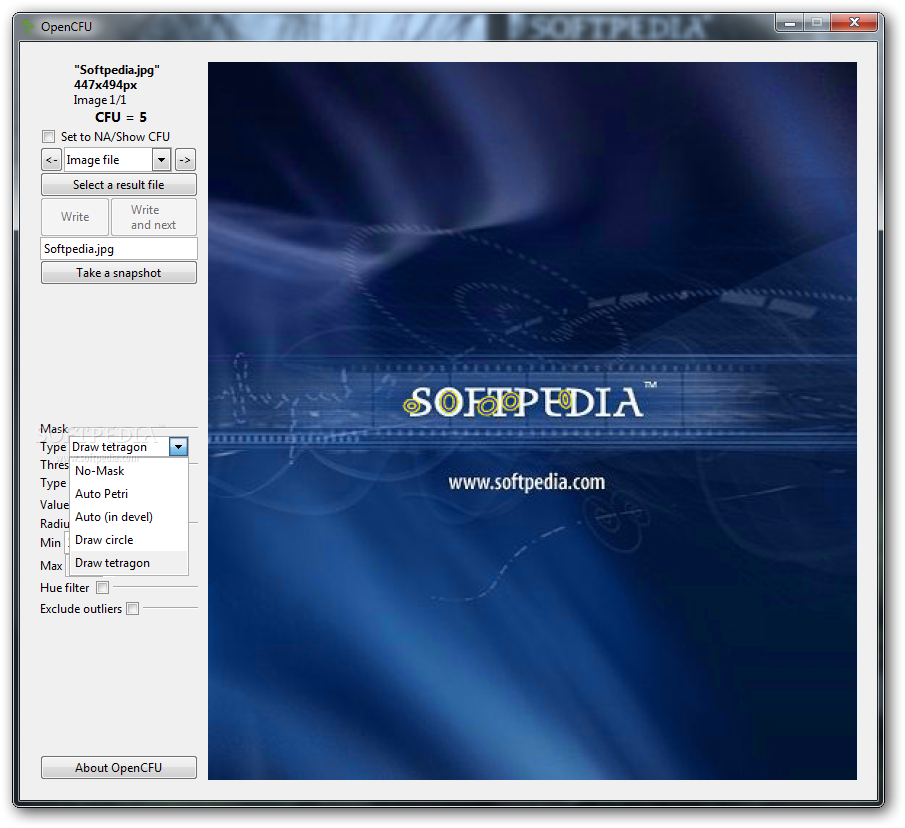Enable the Hue filter checkbox

coord(103,587)
